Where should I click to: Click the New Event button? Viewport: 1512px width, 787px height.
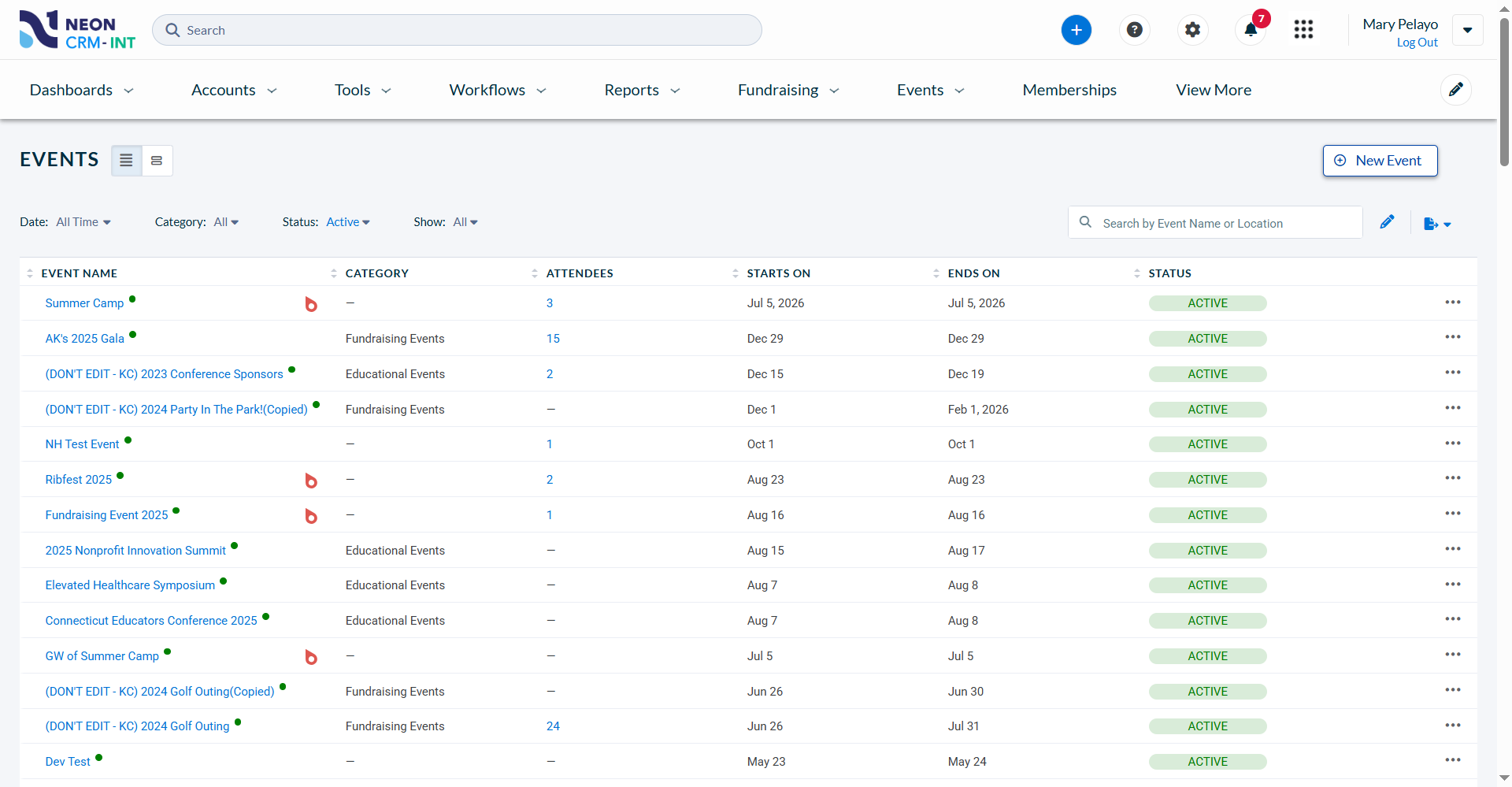pyautogui.click(x=1380, y=161)
